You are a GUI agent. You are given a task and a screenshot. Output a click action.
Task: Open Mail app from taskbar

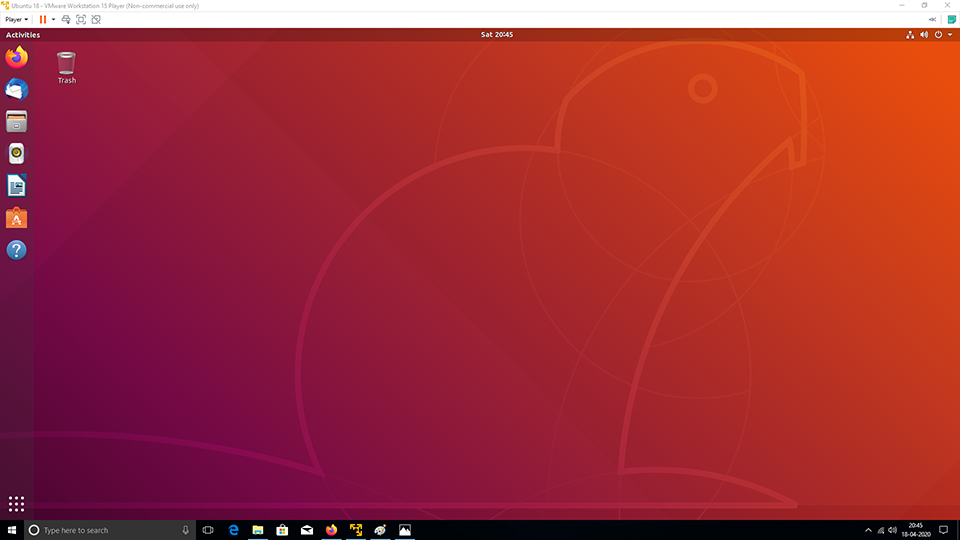307,530
